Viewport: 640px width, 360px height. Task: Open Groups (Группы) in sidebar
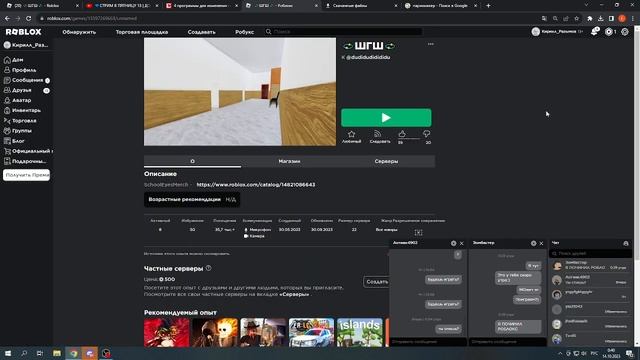(x=18, y=131)
